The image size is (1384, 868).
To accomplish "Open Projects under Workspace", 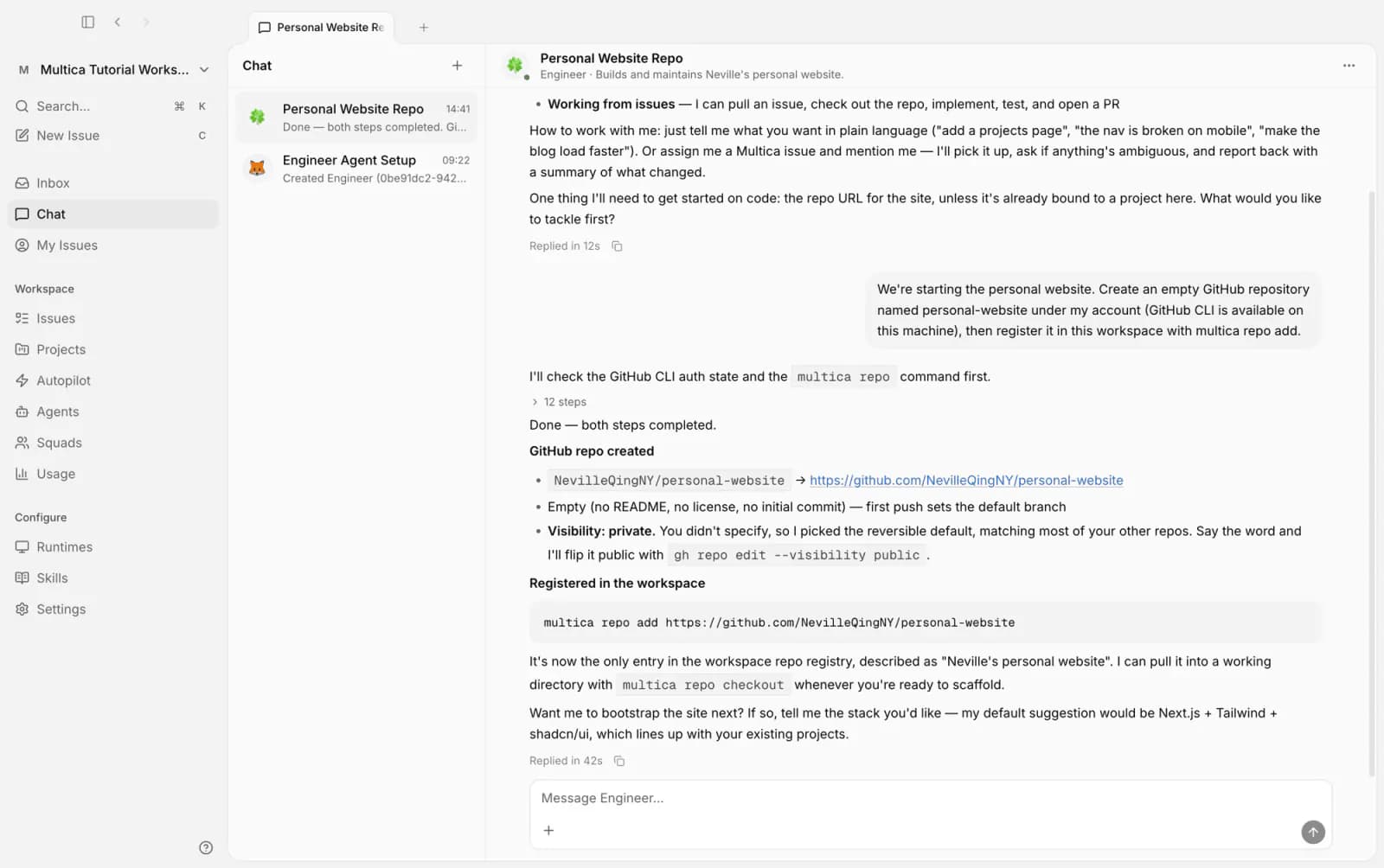I will (113, 349).
